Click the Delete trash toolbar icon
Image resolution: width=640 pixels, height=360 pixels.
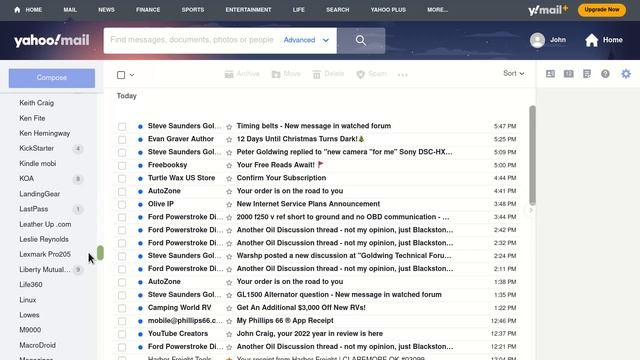point(316,74)
